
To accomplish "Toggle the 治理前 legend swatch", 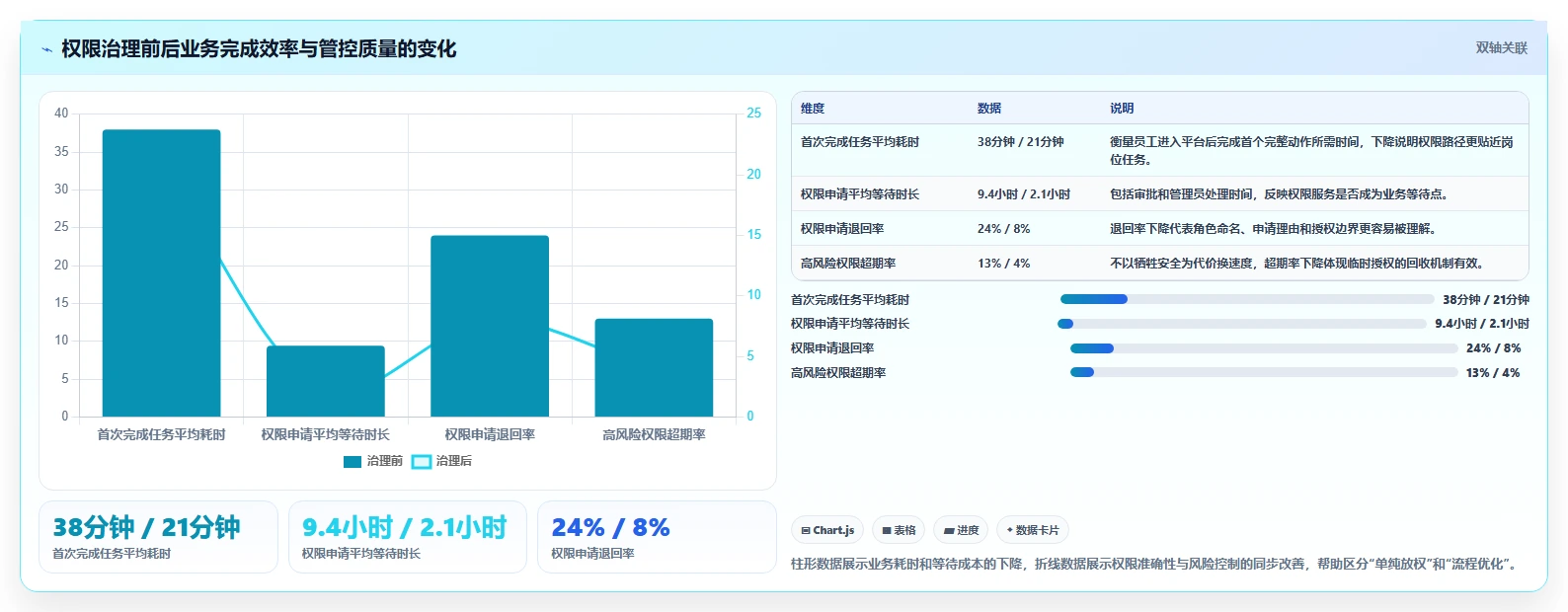I will [353, 462].
